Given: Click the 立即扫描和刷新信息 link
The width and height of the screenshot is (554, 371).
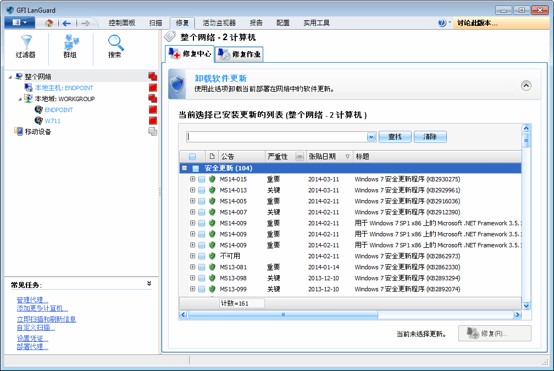Looking at the screenshot, I should point(46,319).
